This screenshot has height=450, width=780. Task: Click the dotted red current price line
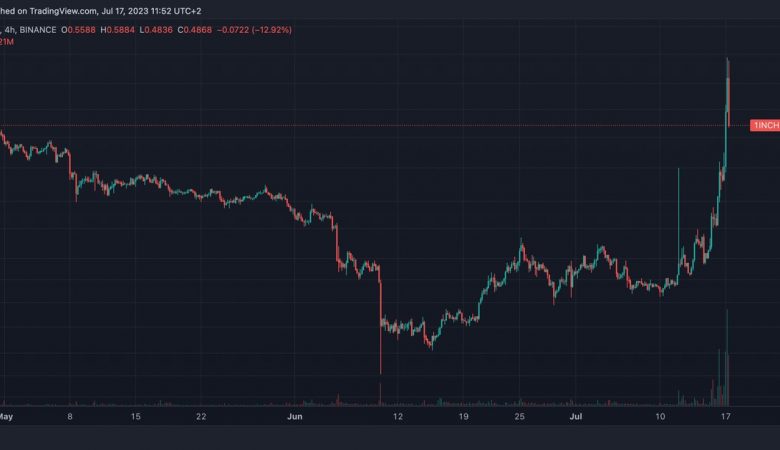[374, 125]
